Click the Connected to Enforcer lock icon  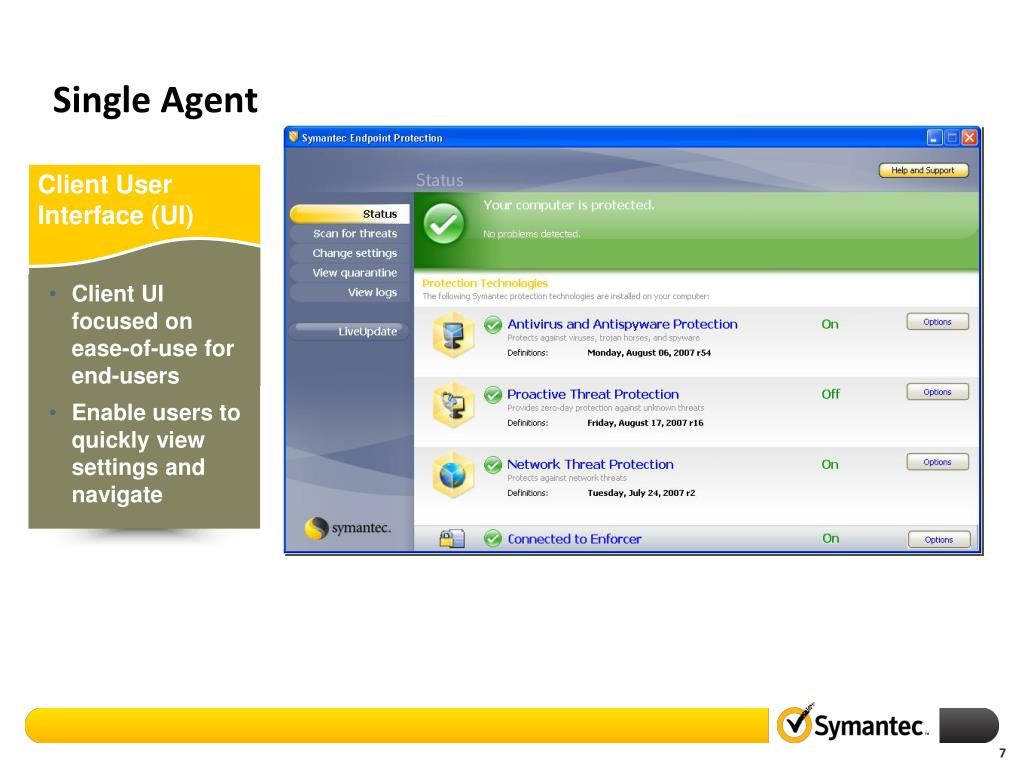452,539
